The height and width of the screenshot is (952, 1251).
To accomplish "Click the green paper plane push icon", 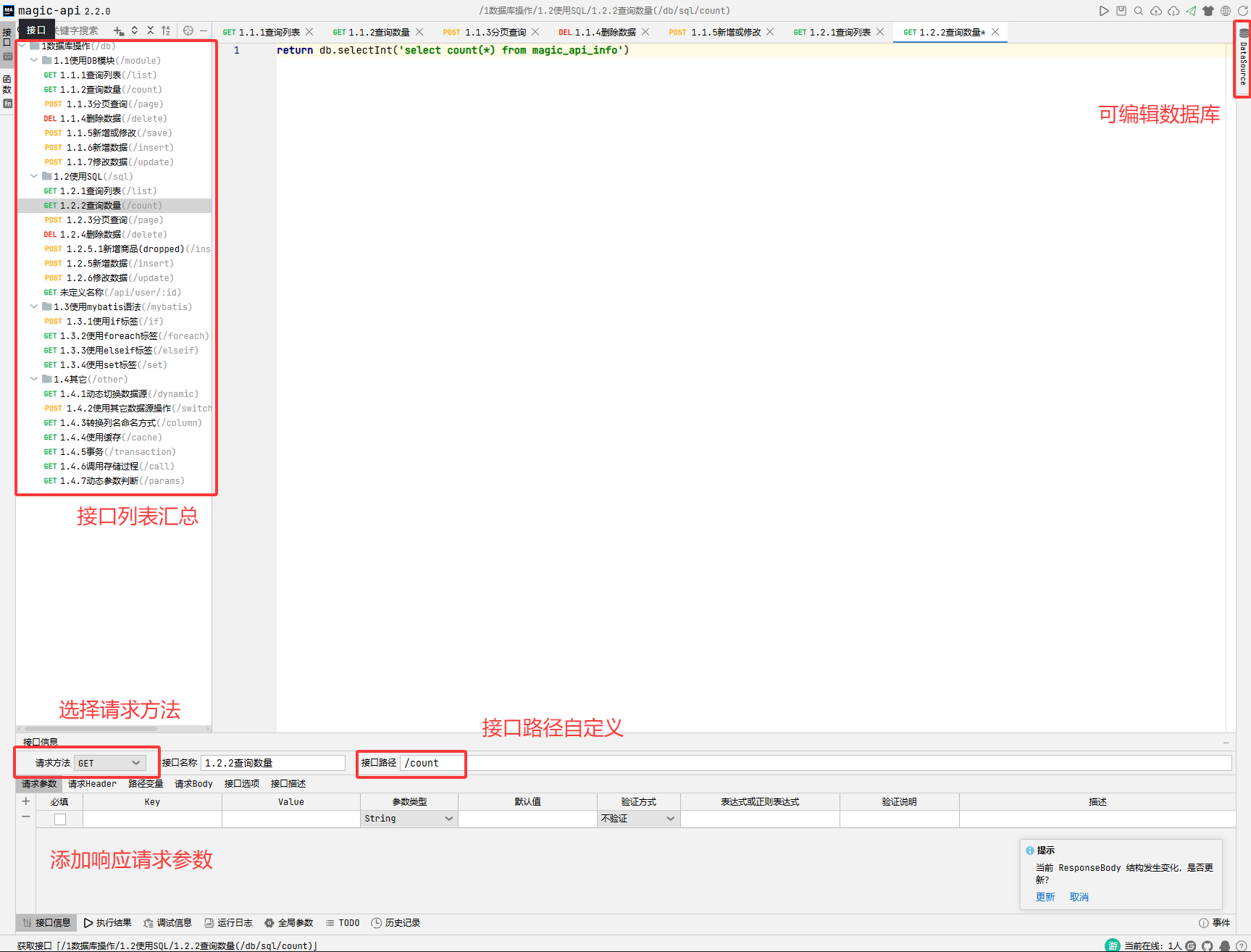I will click(1191, 11).
